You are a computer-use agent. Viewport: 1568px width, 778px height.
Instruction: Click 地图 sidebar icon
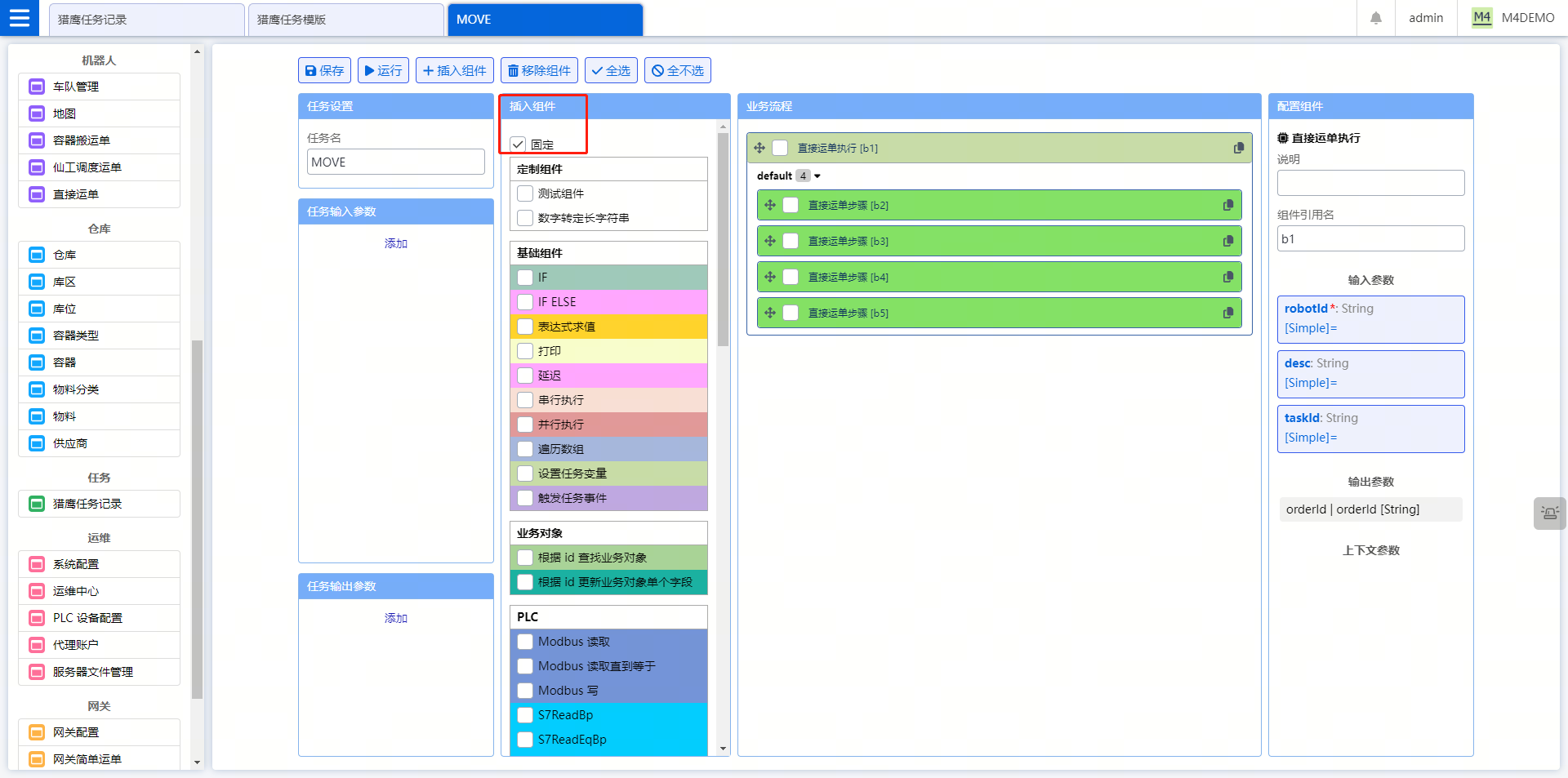37,113
